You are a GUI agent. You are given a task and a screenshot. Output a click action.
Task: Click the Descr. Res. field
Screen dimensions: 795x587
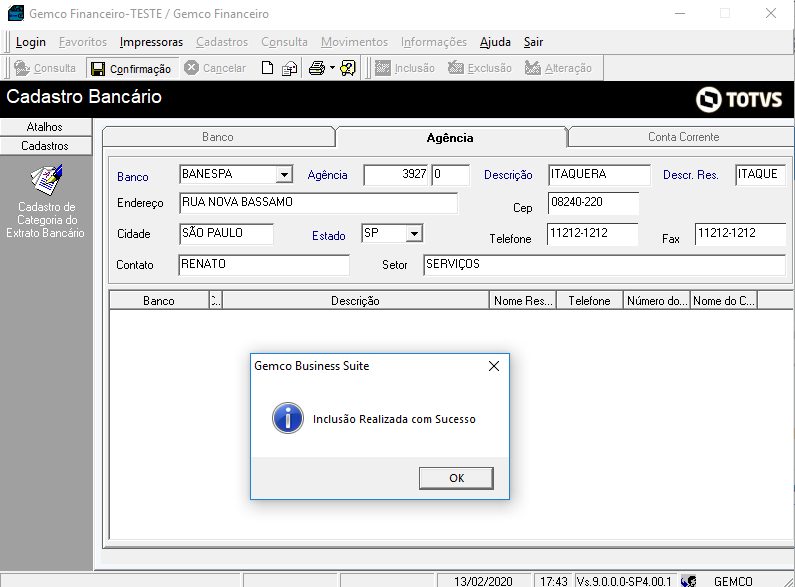761,174
